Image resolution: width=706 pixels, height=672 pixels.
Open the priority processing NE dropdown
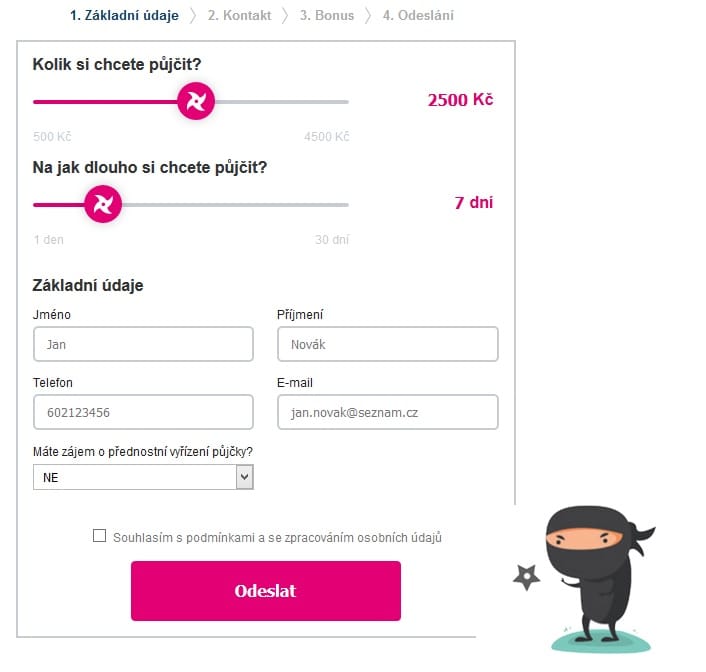(143, 477)
